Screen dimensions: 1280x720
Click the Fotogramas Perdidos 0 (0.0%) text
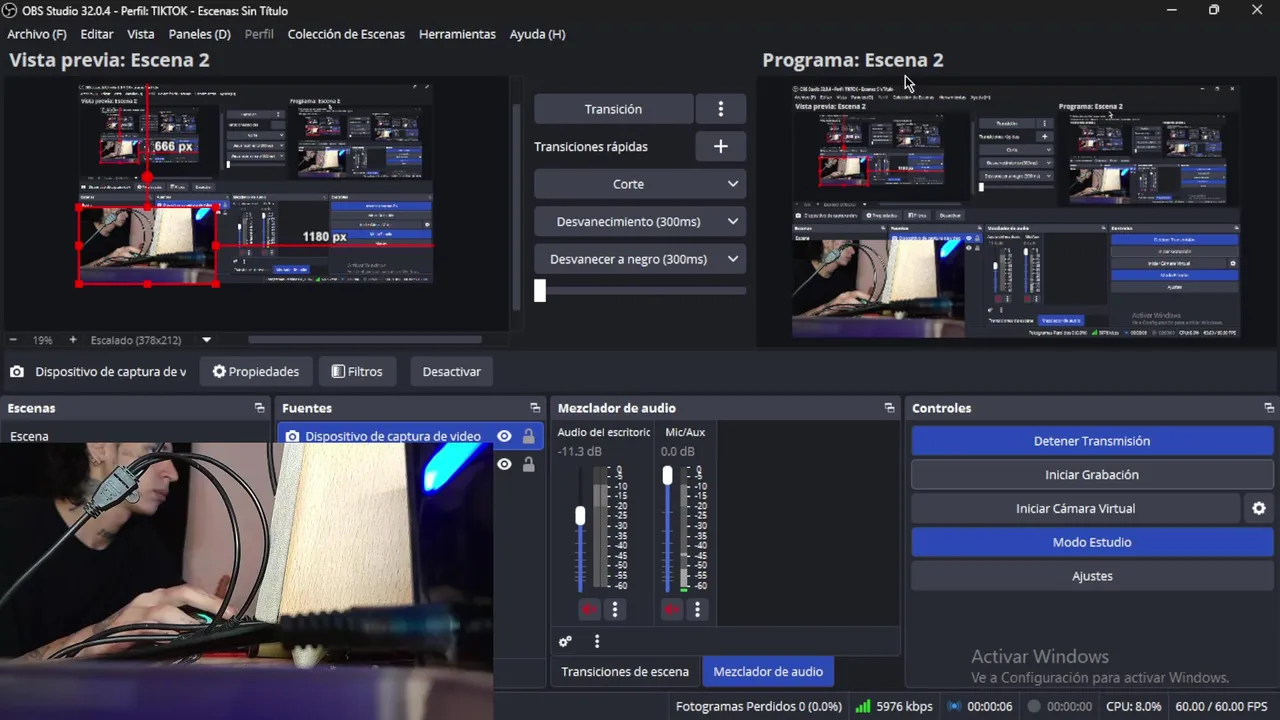pos(758,706)
